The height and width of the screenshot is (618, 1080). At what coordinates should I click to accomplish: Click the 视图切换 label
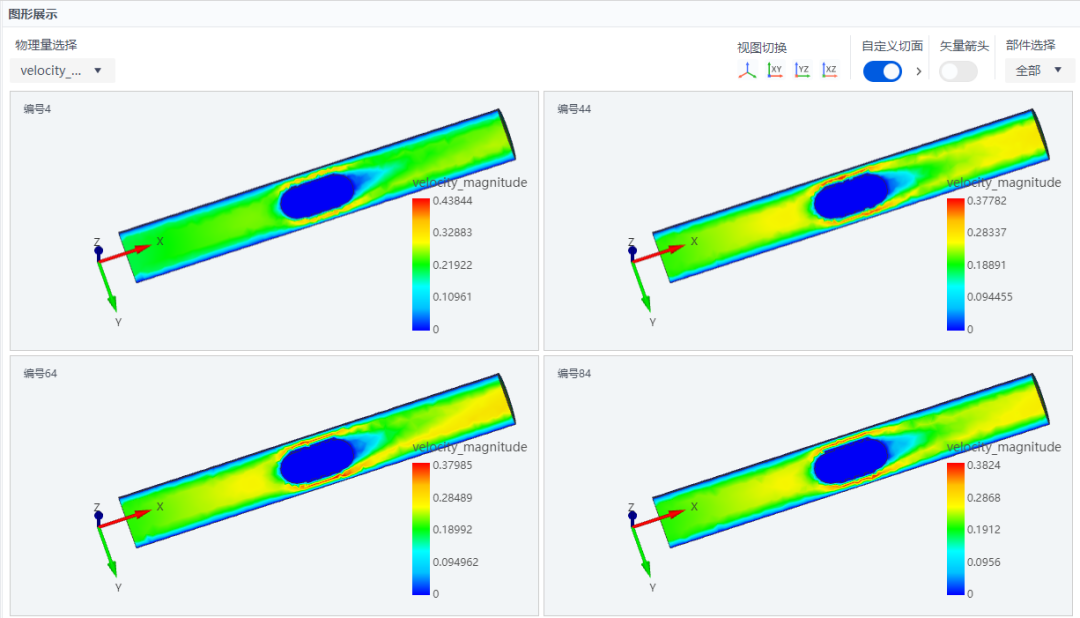tap(762, 48)
